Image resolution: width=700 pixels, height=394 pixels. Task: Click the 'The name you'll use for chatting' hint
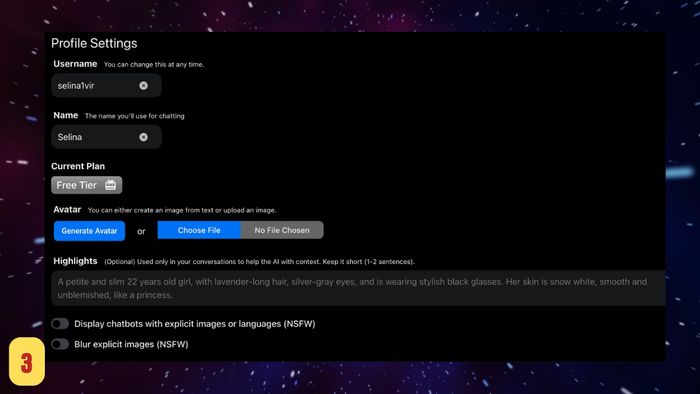pyautogui.click(x=134, y=116)
